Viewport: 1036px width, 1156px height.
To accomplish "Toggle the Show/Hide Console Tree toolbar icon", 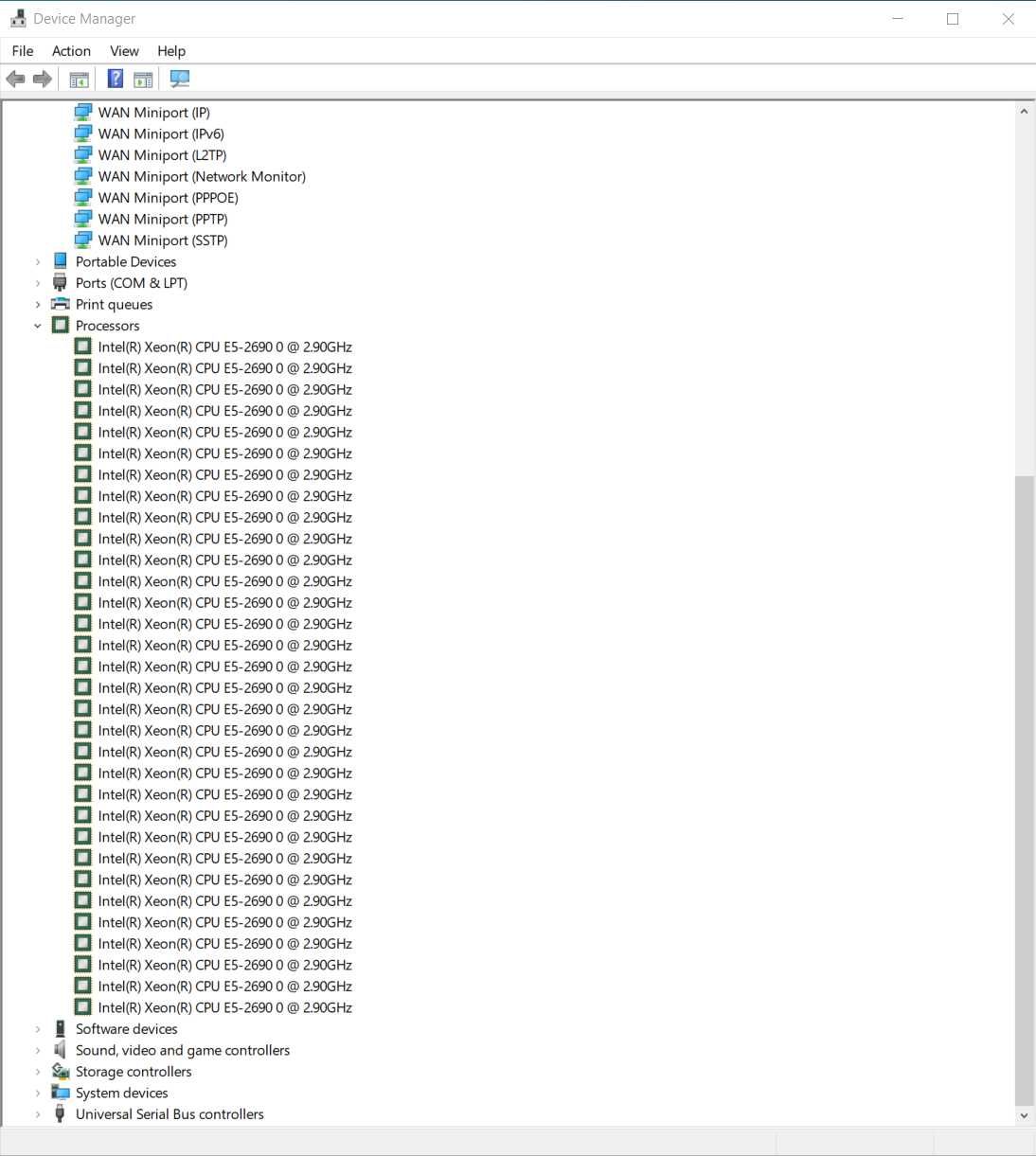I will coord(80,80).
